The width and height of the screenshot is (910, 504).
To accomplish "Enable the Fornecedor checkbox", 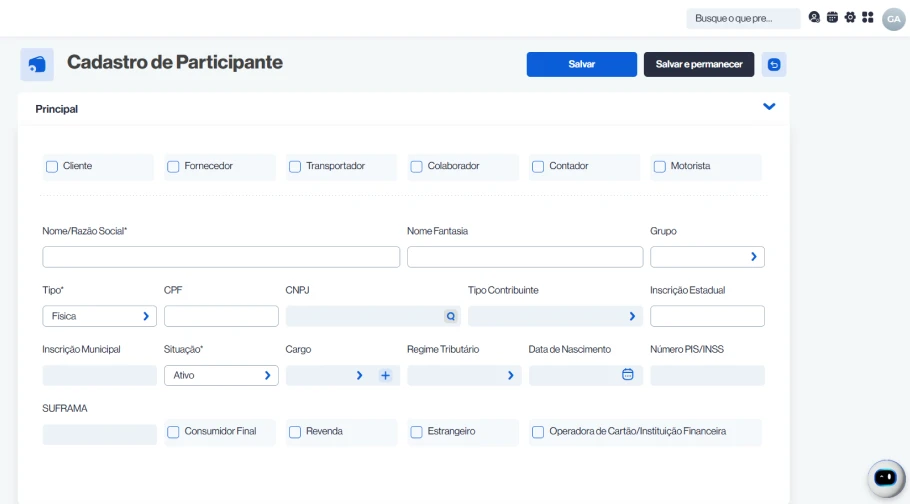I will 173,167.
